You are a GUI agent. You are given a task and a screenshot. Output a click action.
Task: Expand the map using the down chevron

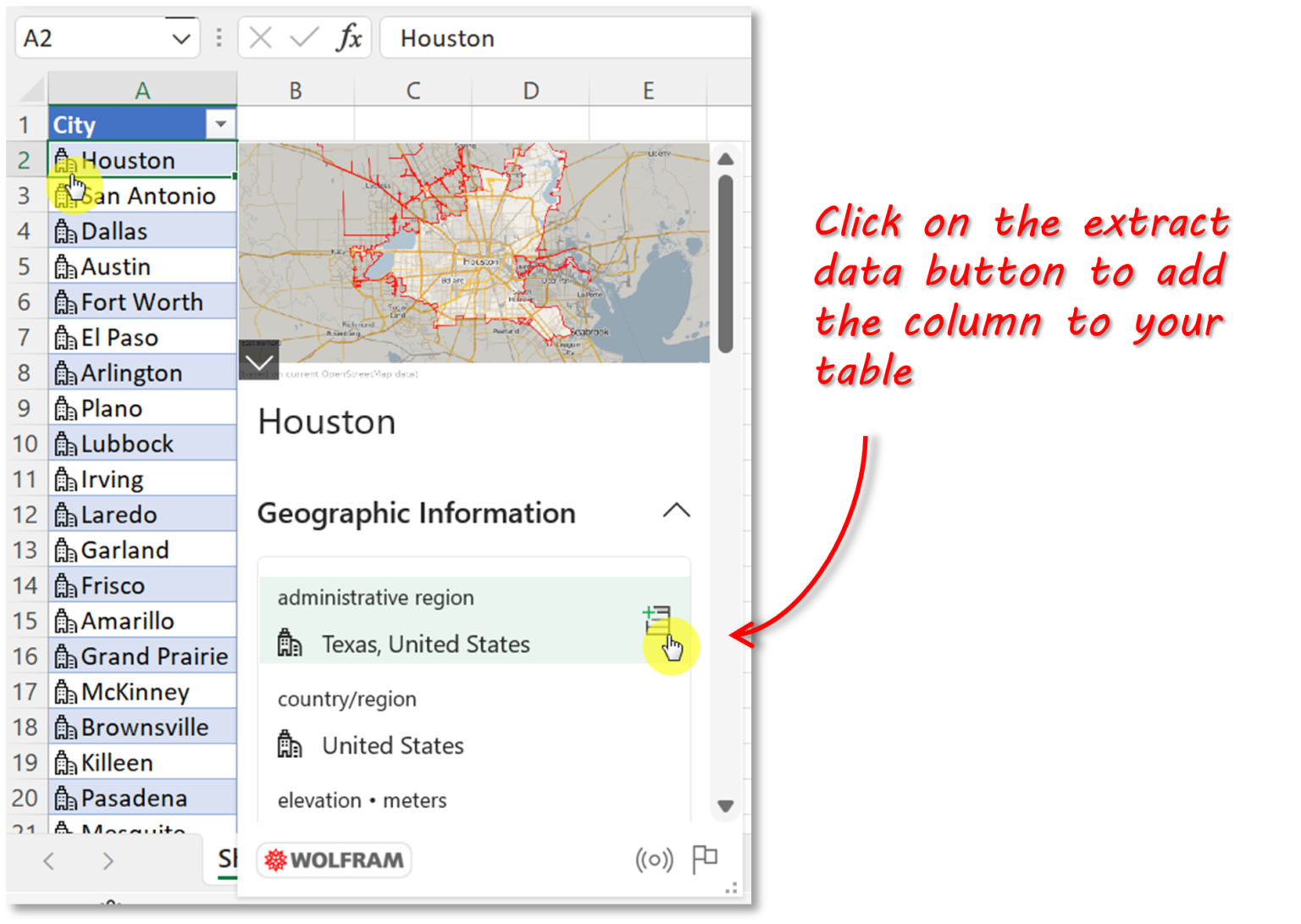coord(258,361)
